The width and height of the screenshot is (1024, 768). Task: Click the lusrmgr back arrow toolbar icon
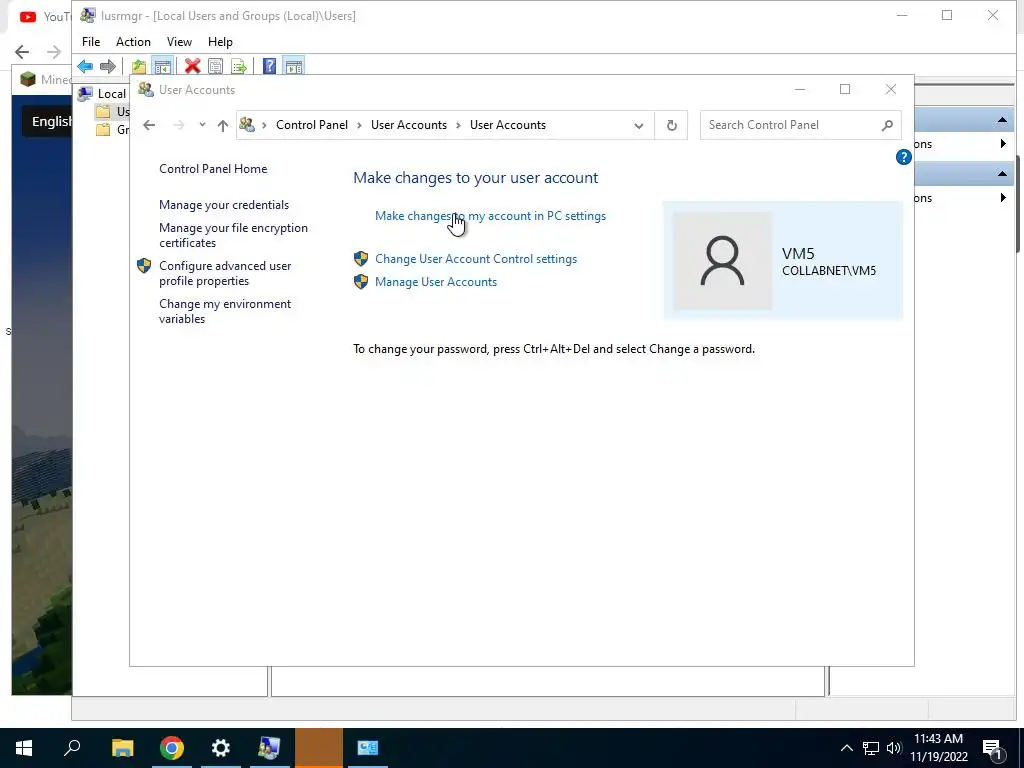pos(85,66)
